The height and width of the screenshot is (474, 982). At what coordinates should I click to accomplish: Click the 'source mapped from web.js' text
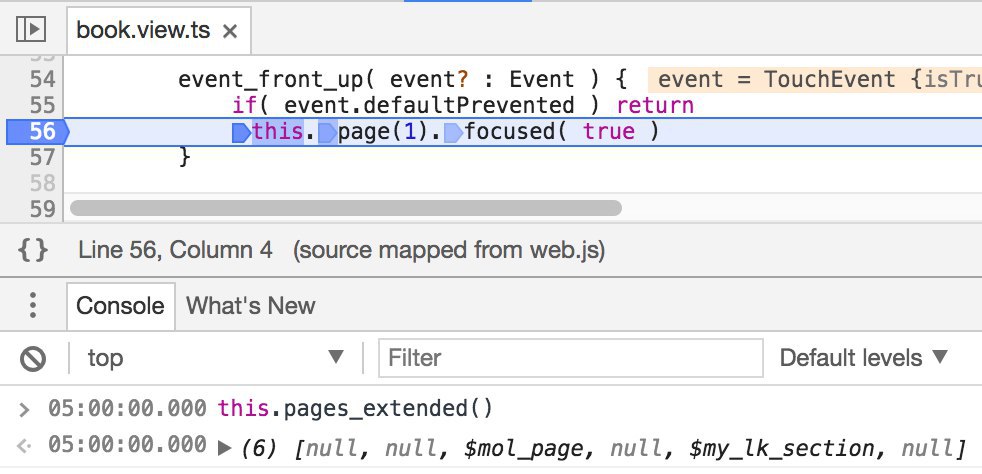448,250
